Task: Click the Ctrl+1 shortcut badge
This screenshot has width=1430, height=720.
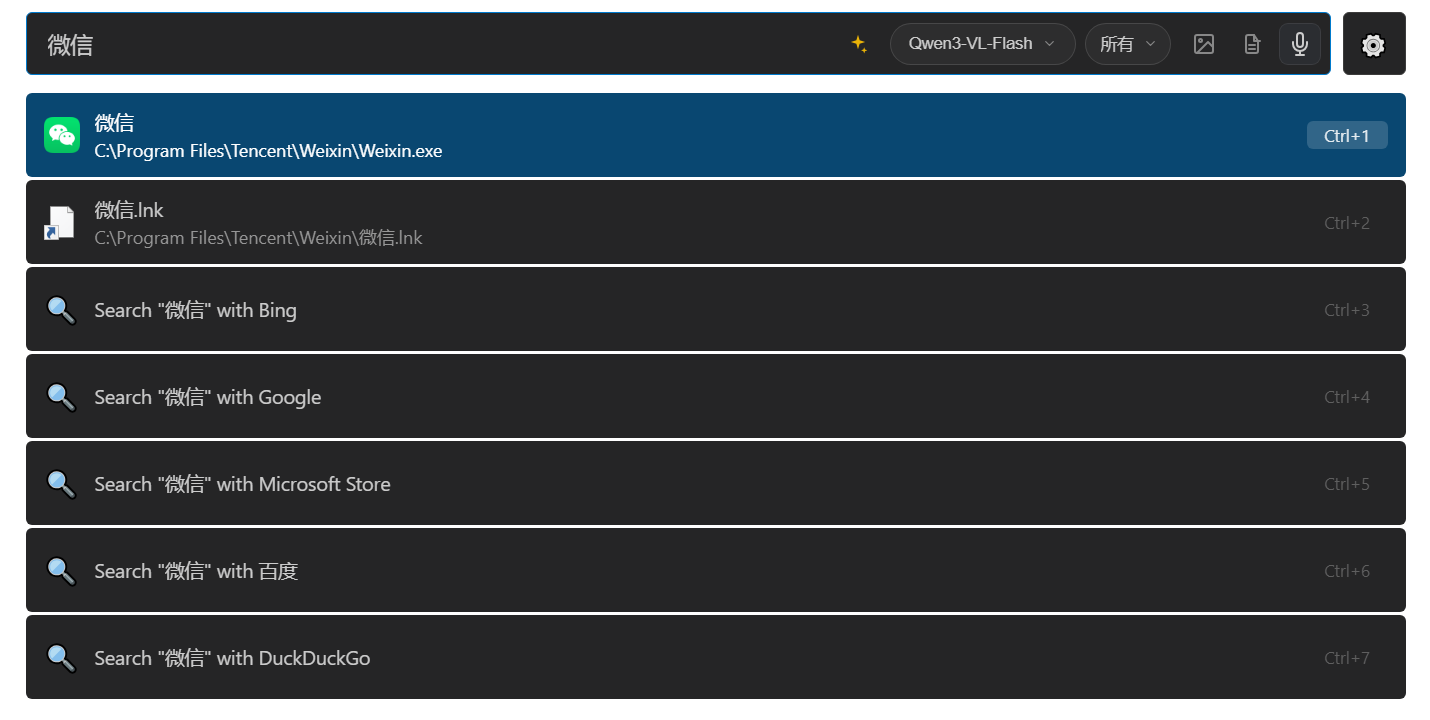Action: point(1347,135)
